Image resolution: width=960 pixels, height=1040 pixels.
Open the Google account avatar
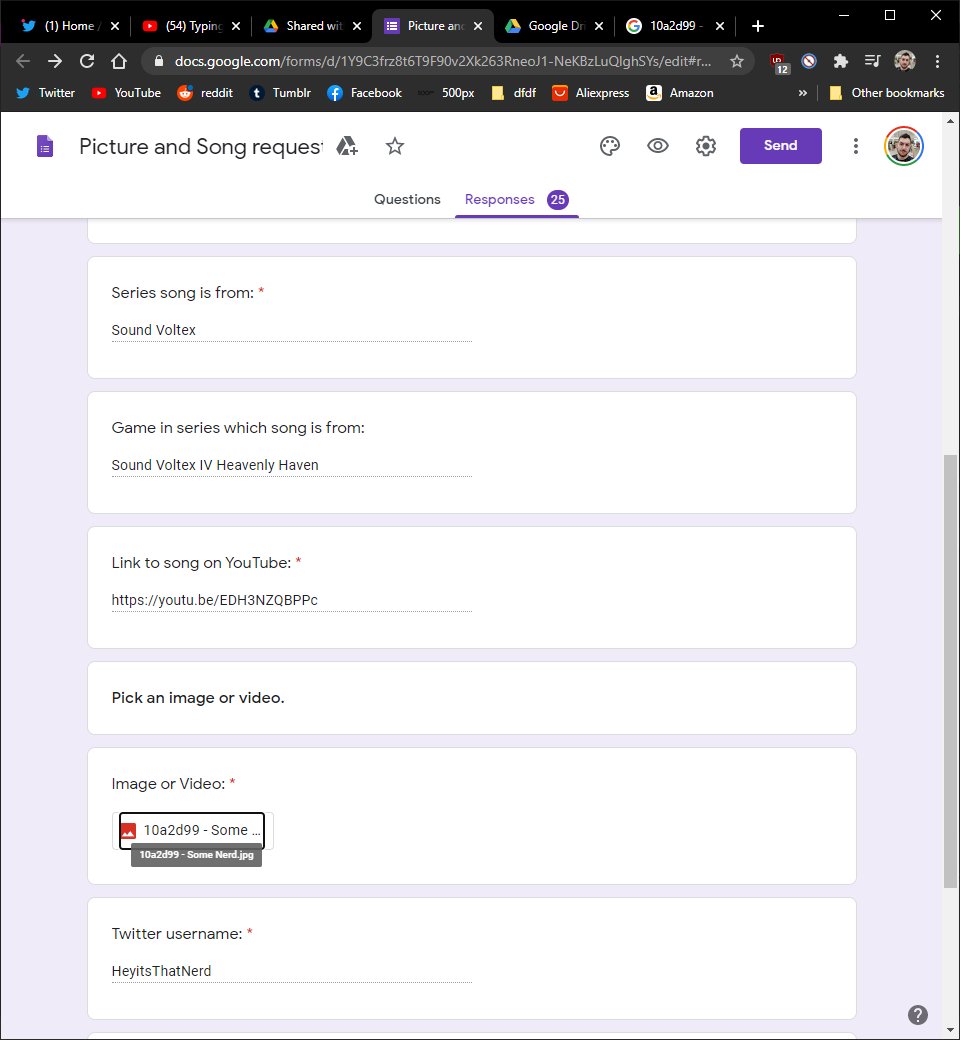pyautogui.click(x=904, y=146)
